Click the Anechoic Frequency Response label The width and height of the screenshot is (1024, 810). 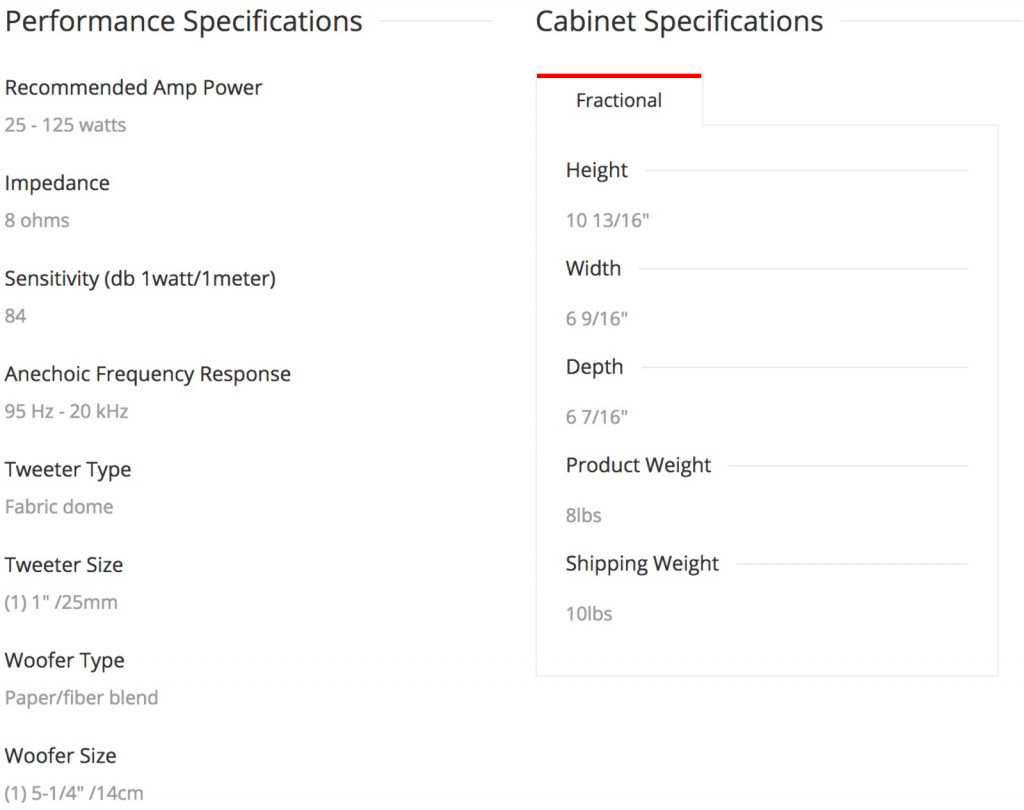click(148, 375)
